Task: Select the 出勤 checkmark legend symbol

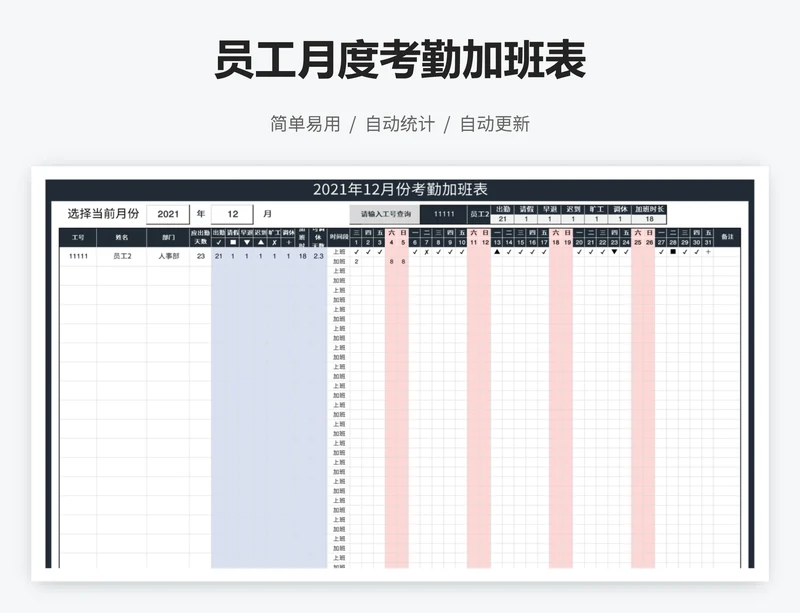Action: [x=219, y=242]
